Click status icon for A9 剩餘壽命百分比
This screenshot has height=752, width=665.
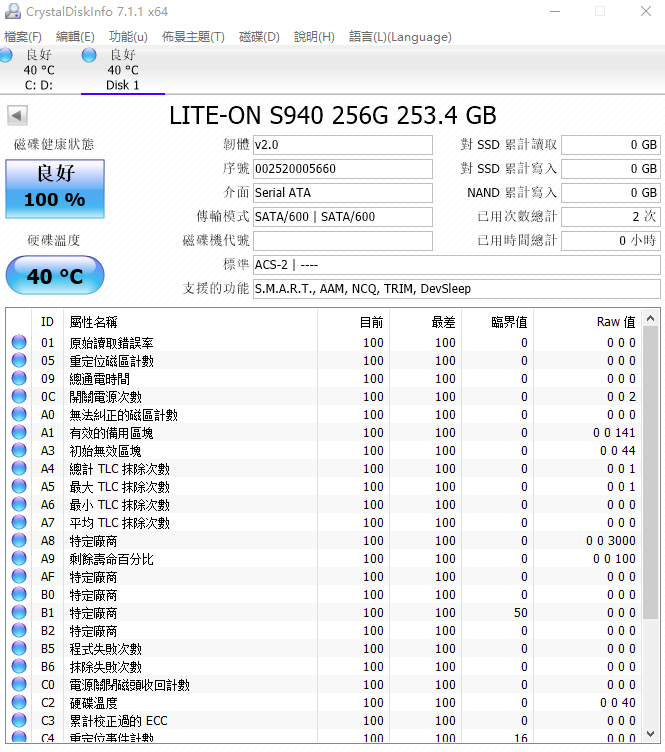19,558
